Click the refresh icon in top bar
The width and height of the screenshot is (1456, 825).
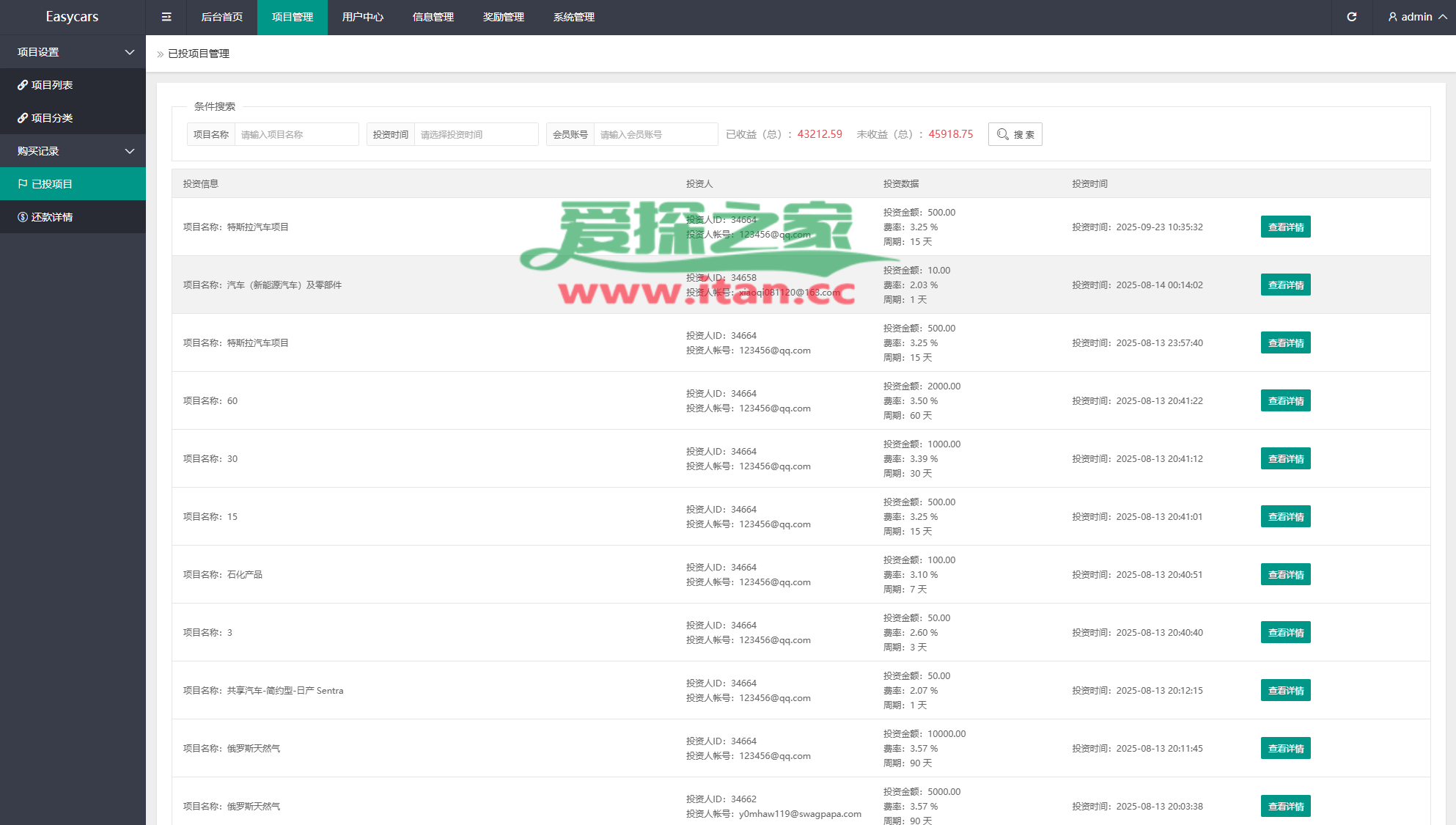[1352, 17]
